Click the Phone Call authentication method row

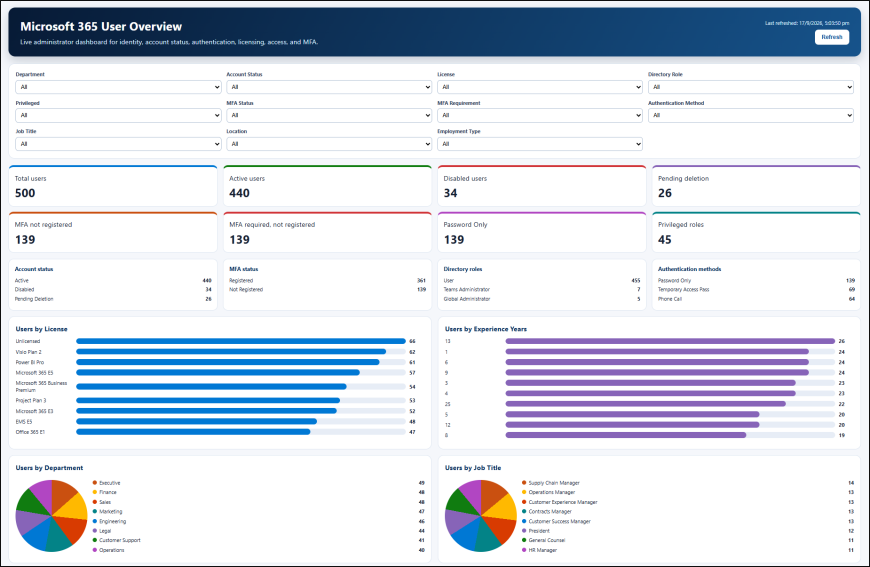(x=756, y=299)
